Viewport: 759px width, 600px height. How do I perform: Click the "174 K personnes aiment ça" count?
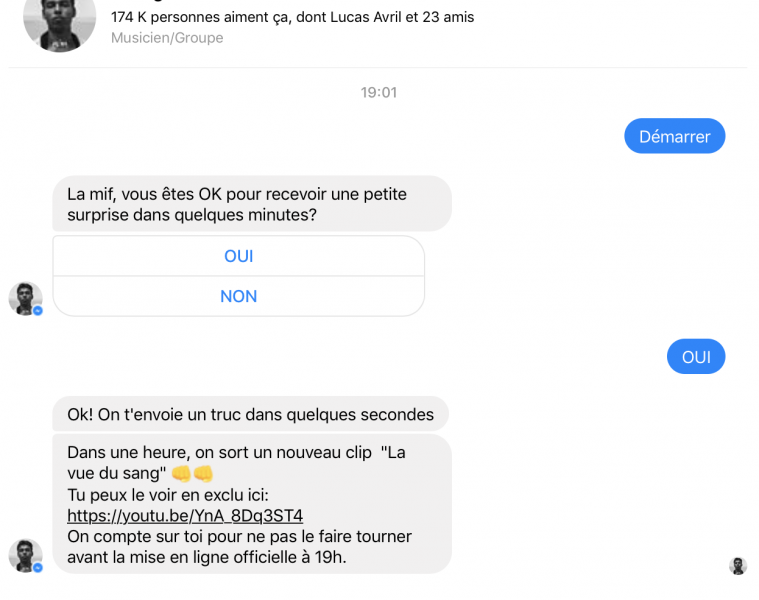200,17
